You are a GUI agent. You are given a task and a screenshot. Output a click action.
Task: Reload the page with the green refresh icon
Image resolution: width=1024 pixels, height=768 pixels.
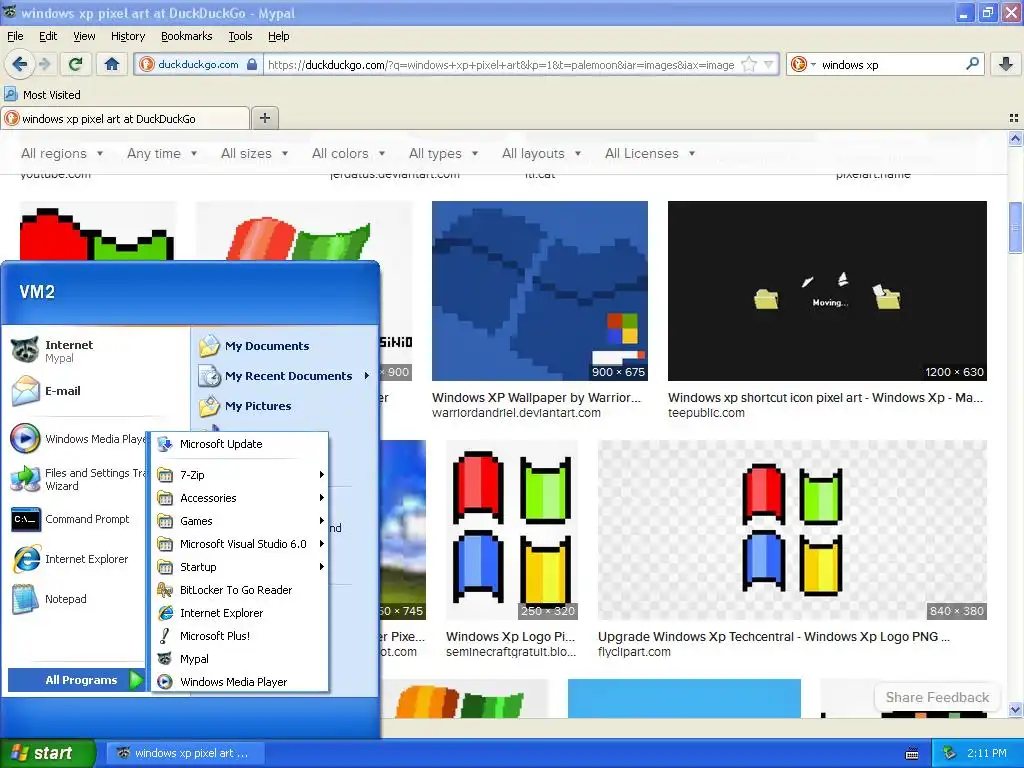click(76, 64)
